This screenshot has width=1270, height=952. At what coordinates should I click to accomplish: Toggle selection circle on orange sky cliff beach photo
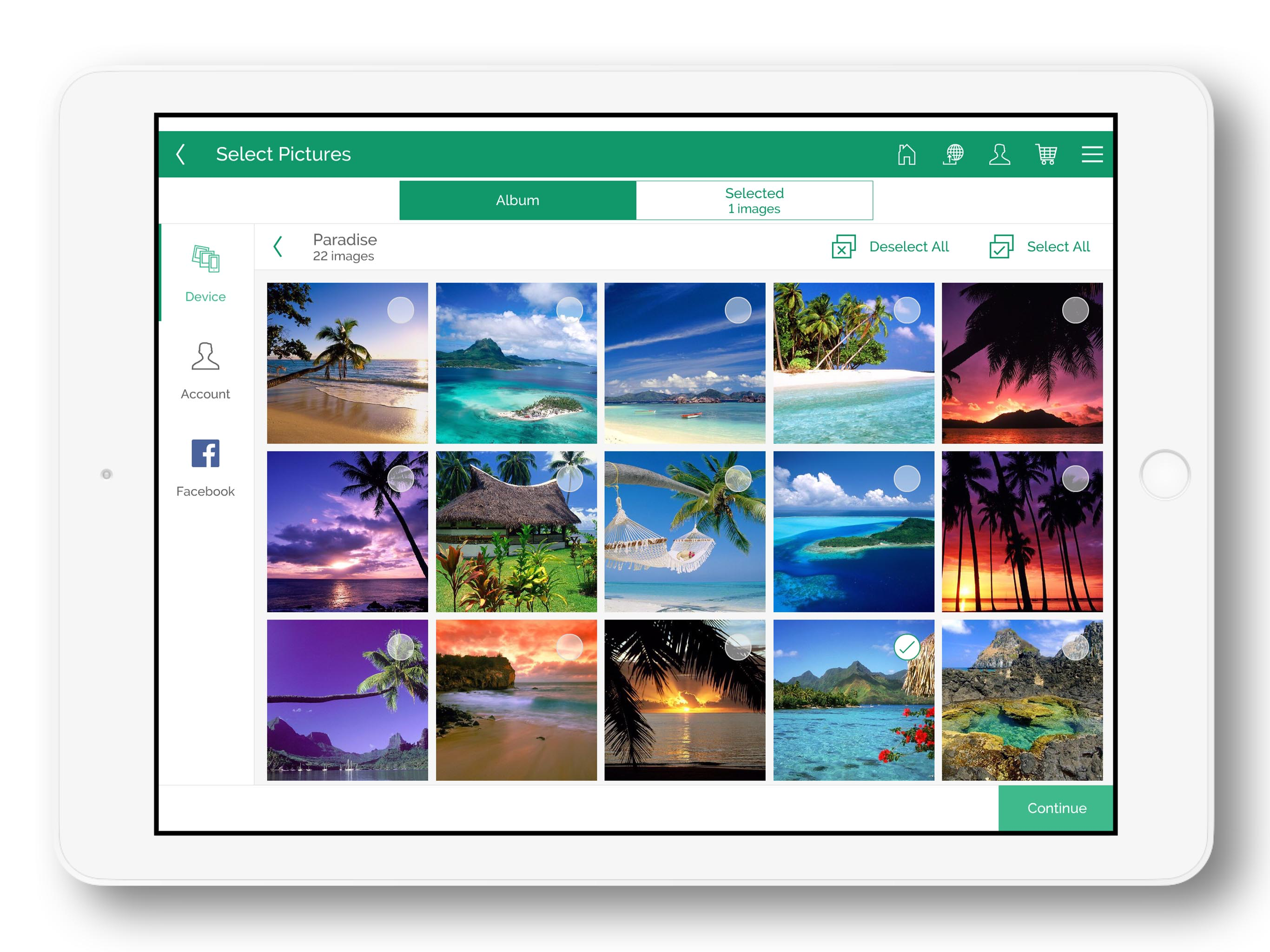point(569,647)
